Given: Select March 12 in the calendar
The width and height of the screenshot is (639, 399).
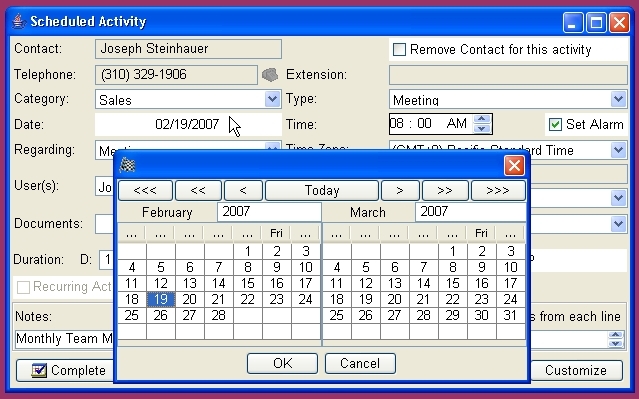Looking at the screenshot, I should (366, 283).
